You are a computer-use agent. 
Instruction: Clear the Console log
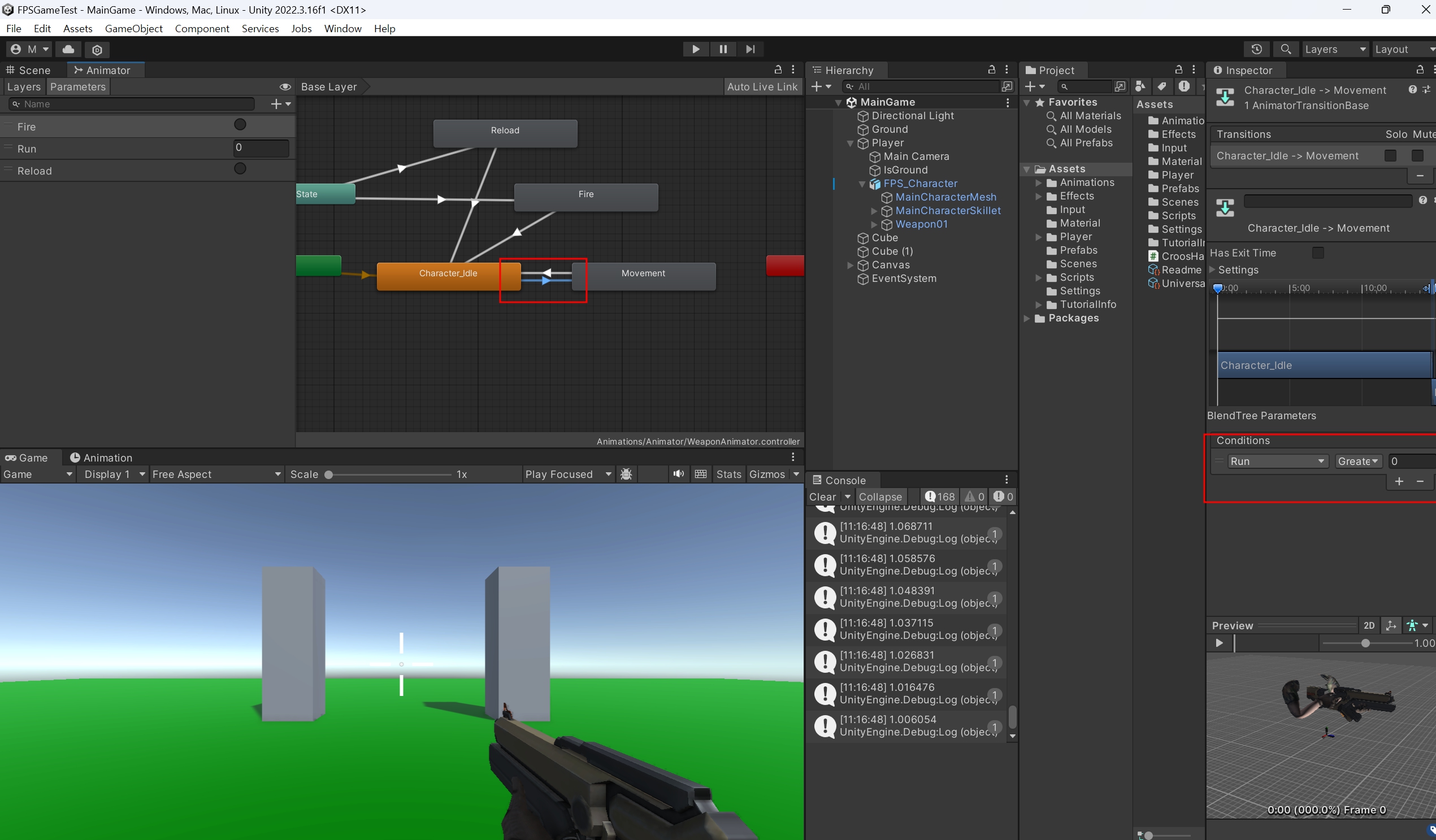[x=822, y=497]
